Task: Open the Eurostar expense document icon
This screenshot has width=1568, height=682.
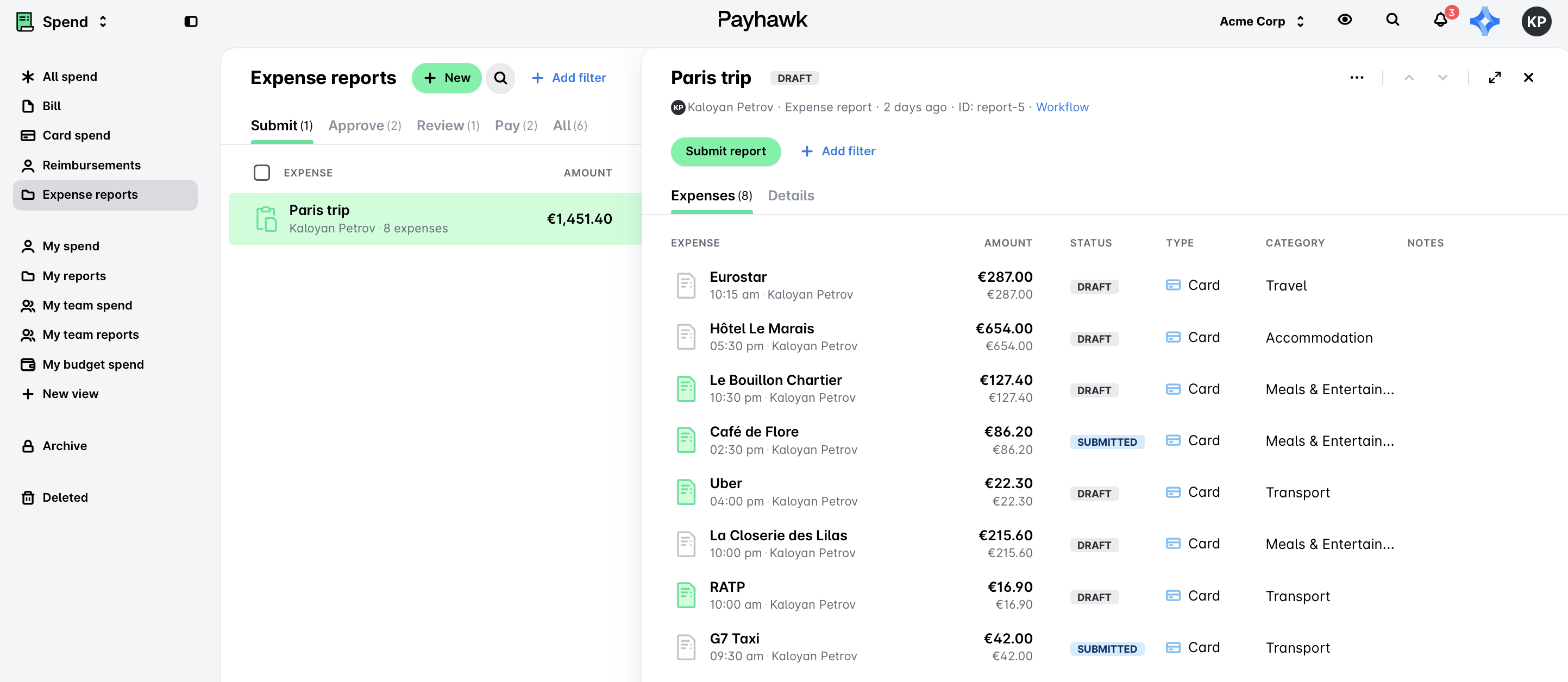Action: (x=686, y=285)
